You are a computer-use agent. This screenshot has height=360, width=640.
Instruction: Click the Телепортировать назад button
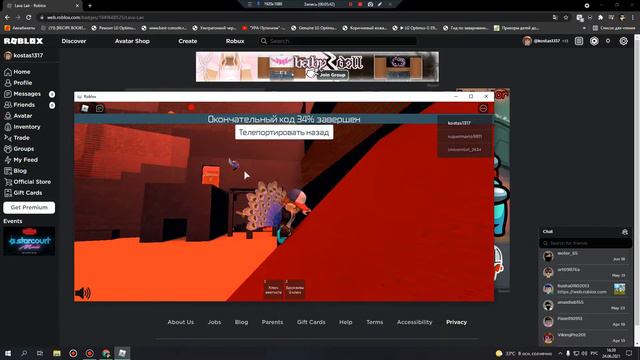click(284, 132)
